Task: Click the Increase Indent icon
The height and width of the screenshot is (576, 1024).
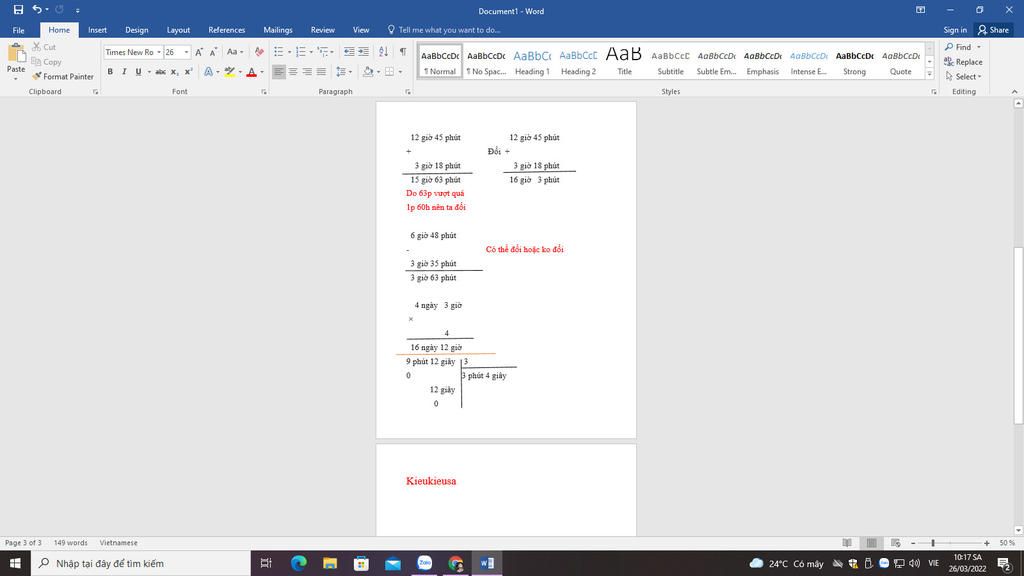Action: 364,52
